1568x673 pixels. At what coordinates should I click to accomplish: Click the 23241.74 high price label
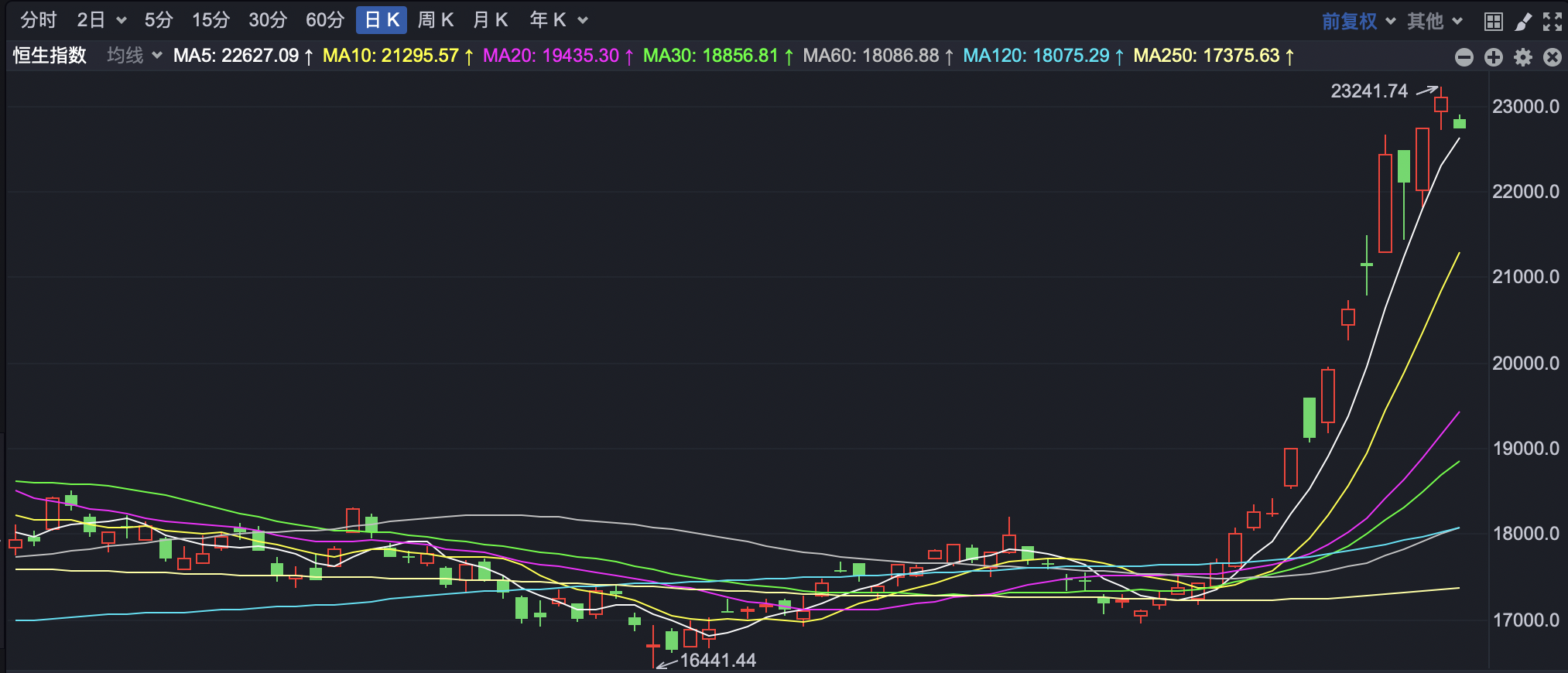[x=1369, y=91]
